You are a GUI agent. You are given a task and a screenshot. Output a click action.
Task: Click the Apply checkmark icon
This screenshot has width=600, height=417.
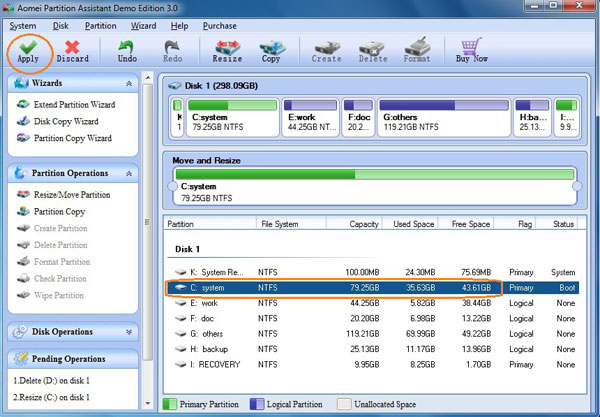27,46
